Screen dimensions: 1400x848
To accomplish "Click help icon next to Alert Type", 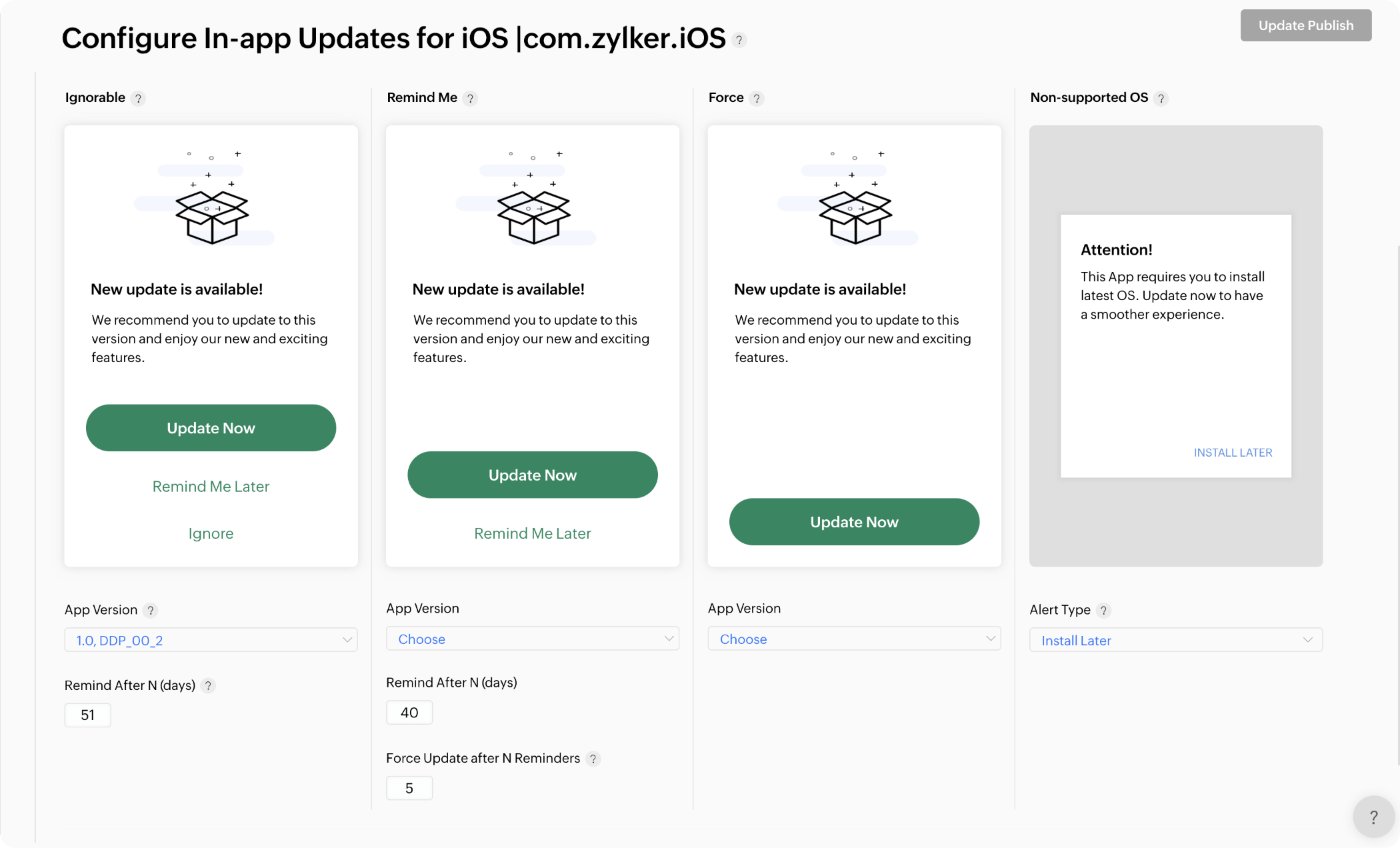I will [x=1103, y=611].
